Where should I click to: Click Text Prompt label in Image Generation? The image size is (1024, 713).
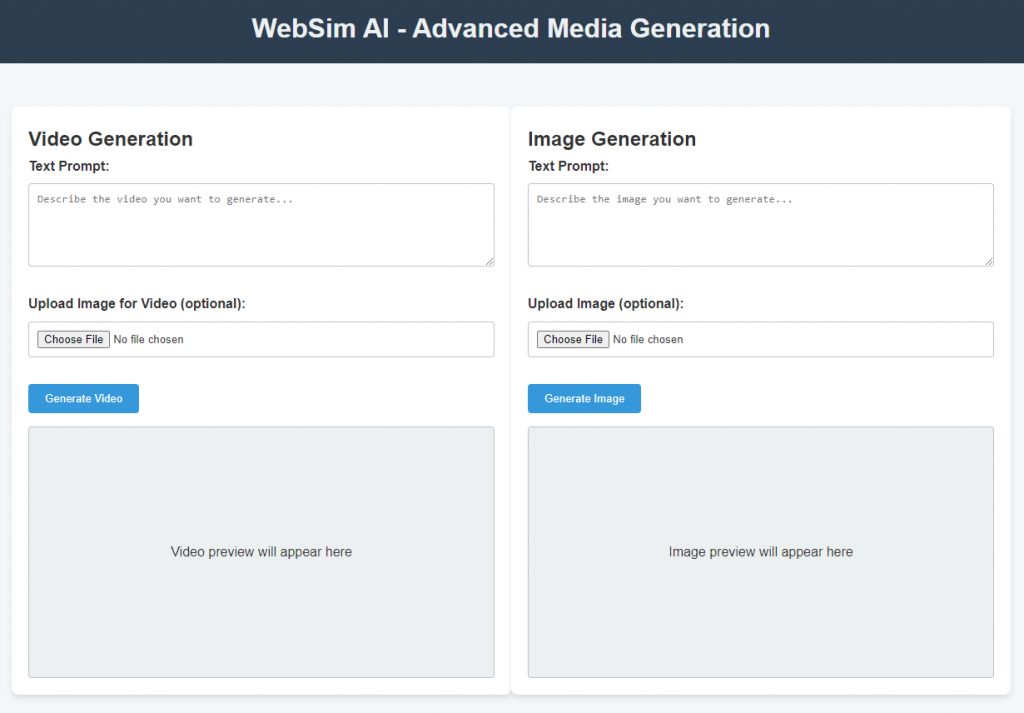568,166
